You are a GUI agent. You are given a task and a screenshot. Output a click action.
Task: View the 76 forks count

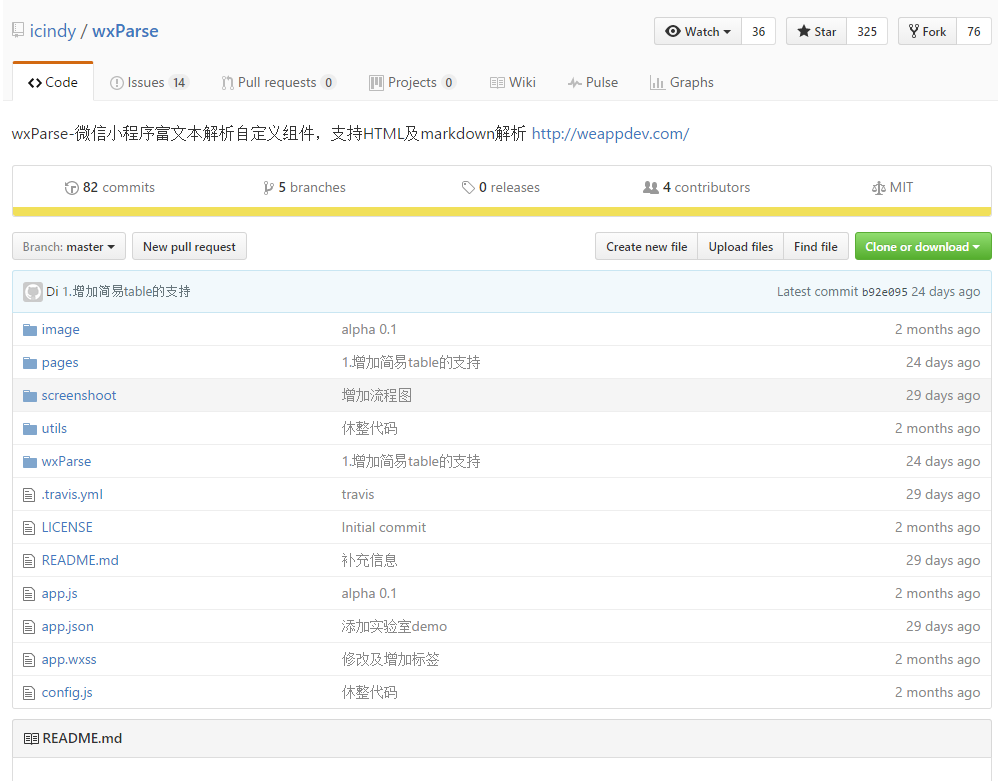coord(974,31)
